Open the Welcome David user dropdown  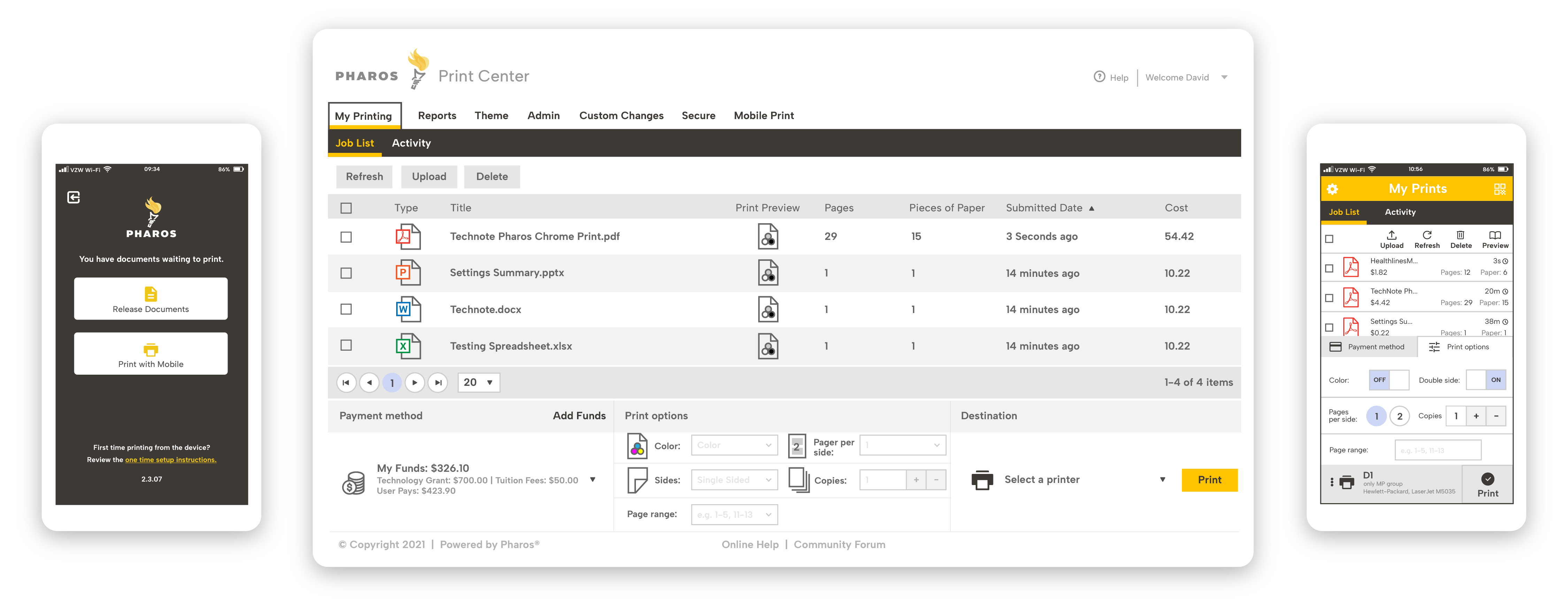1224,77
